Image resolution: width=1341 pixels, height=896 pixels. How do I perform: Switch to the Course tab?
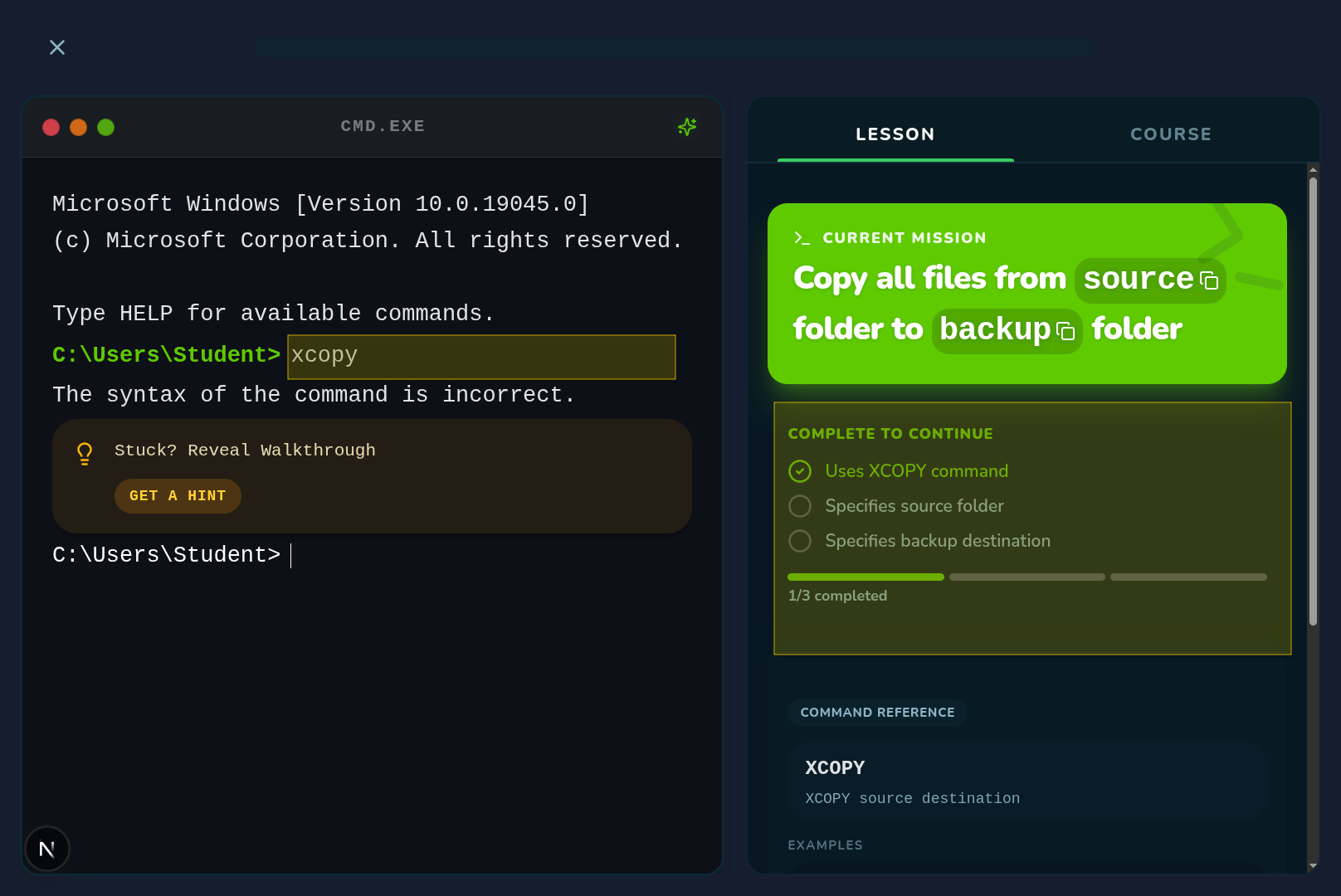(x=1171, y=134)
